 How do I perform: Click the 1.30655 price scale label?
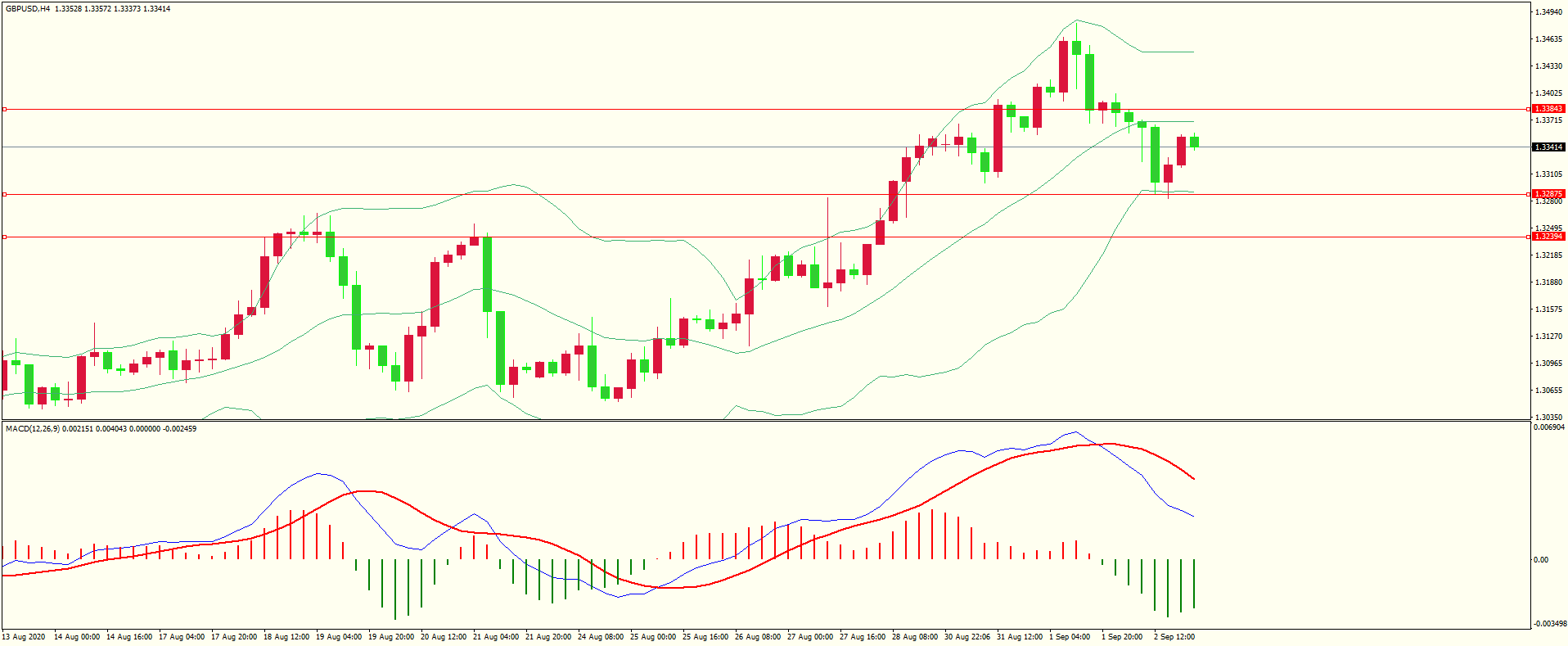(1549, 391)
